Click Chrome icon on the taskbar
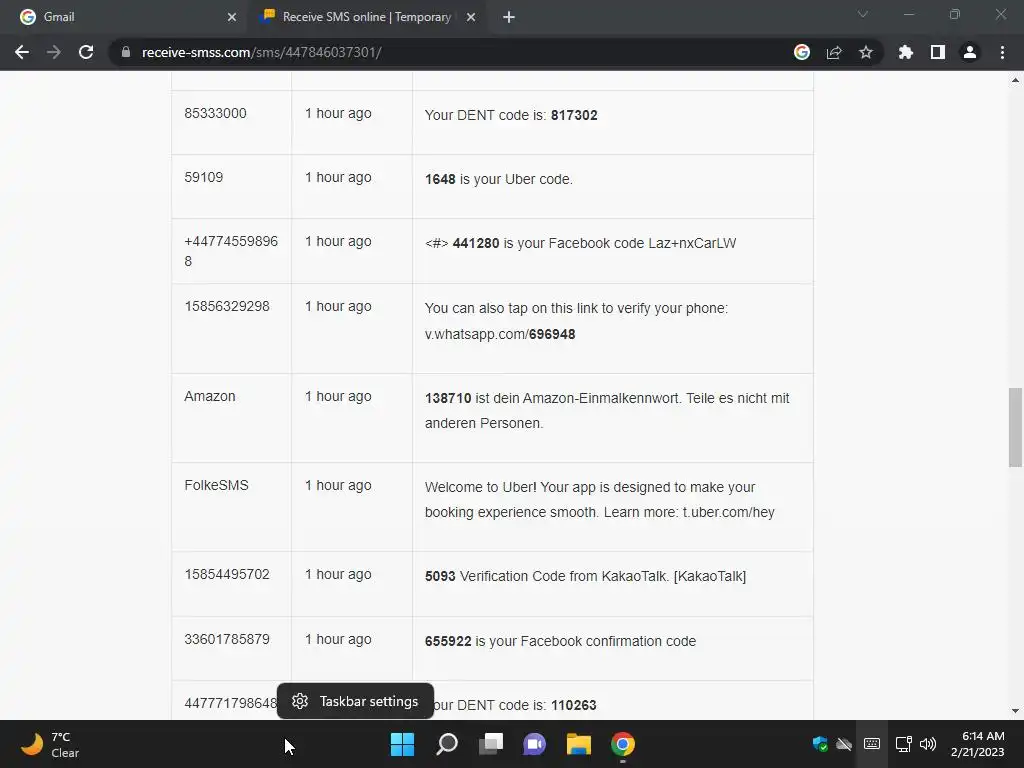The height and width of the screenshot is (768, 1024). click(623, 744)
